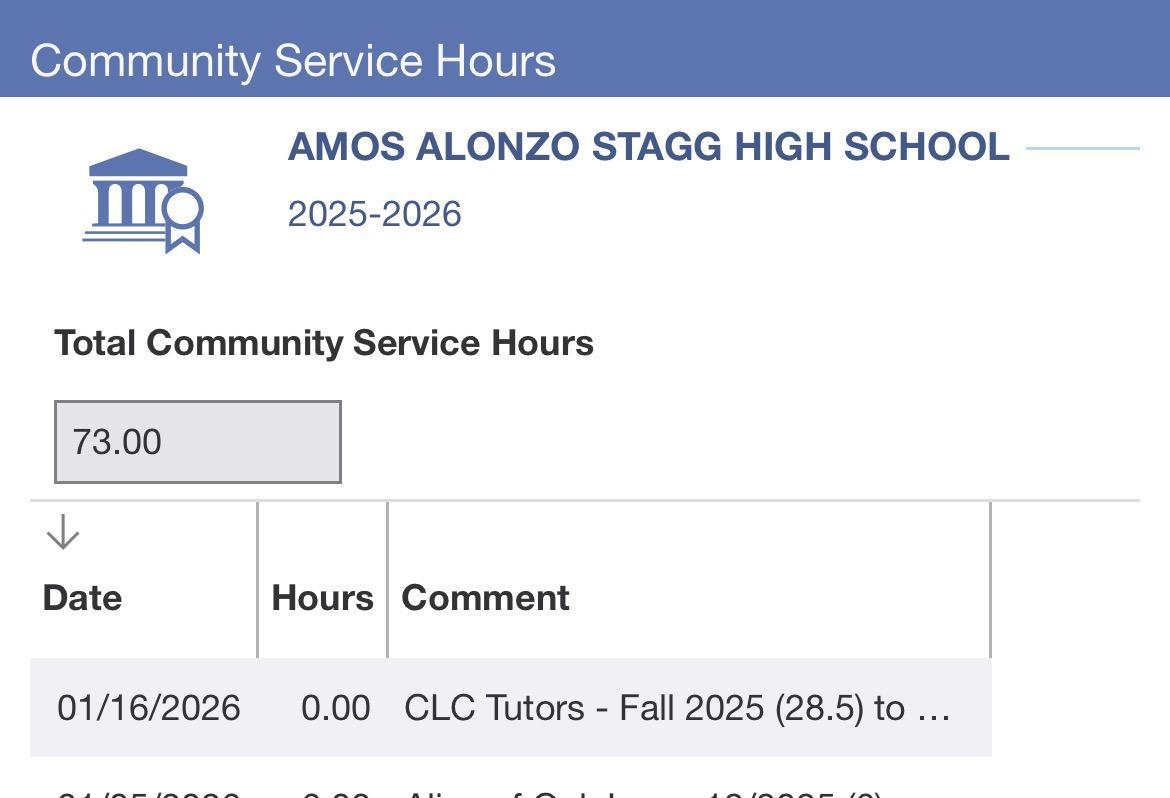Select the 01/16/2026 date cell
1170x798 pixels.
coord(148,708)
